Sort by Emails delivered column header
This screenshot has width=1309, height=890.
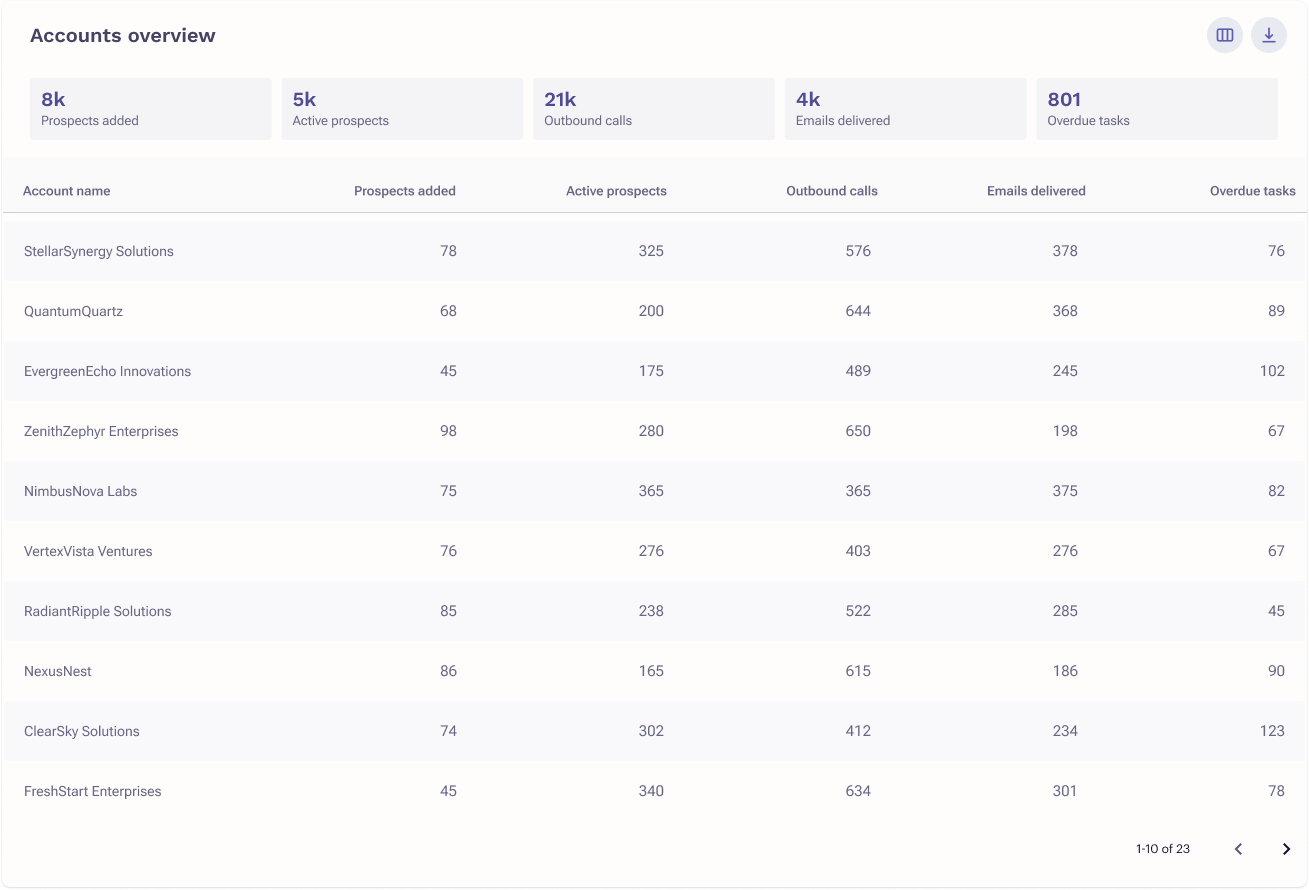1036,191
